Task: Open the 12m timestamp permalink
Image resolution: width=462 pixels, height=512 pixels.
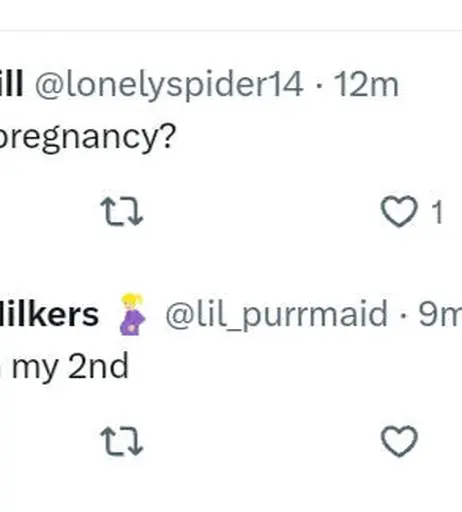Action: (x=366, y=85)
